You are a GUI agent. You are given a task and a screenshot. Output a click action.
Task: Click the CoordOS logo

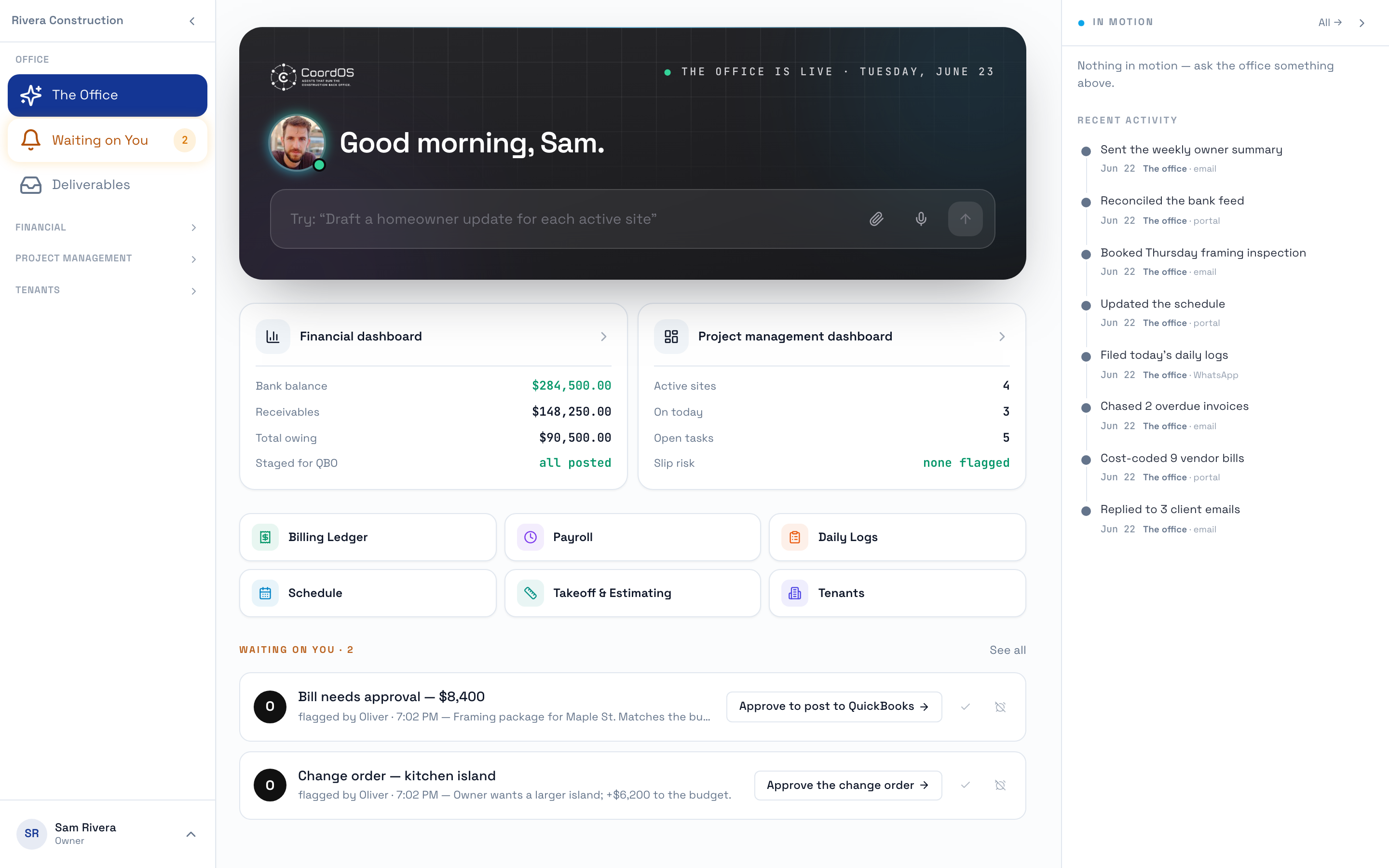pyautogui.click(x=312, y=76)
